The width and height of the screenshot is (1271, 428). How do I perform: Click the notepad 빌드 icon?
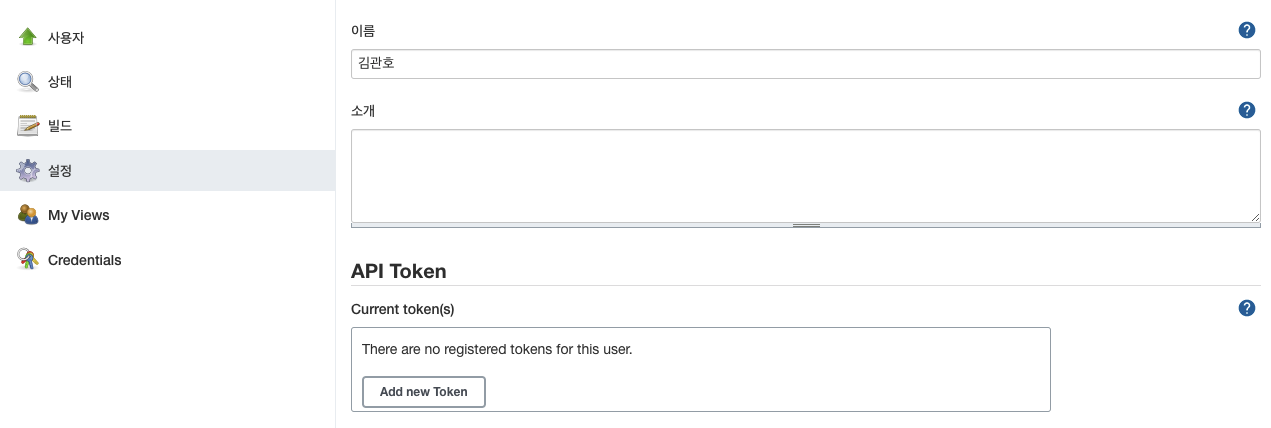point(28,126)
